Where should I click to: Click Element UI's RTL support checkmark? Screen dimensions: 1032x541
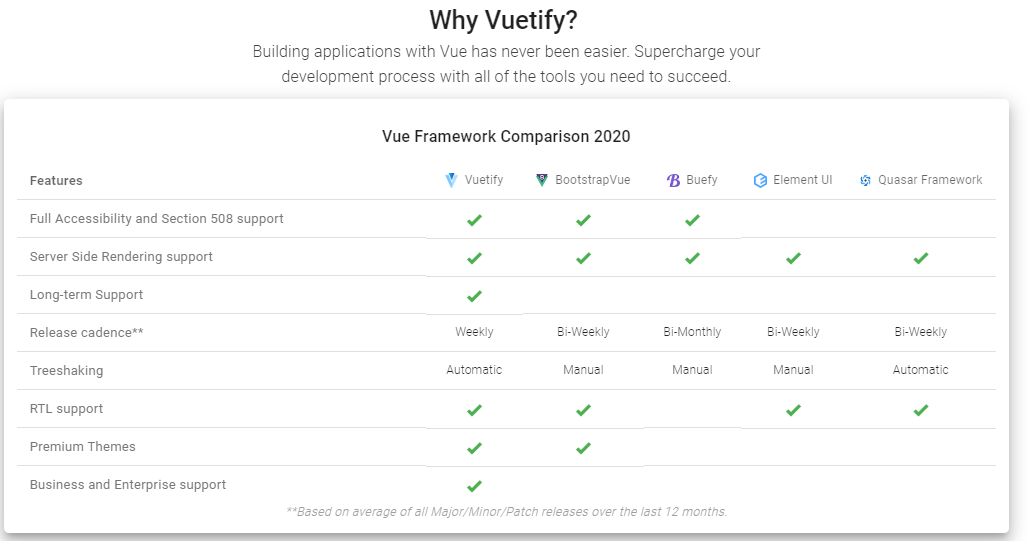793,409
